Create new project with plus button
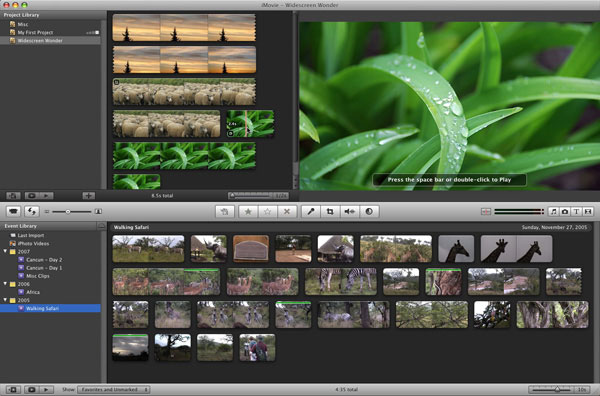Image resolution: width=600 pixels, height=396 pixels. [x=88, y=196]
